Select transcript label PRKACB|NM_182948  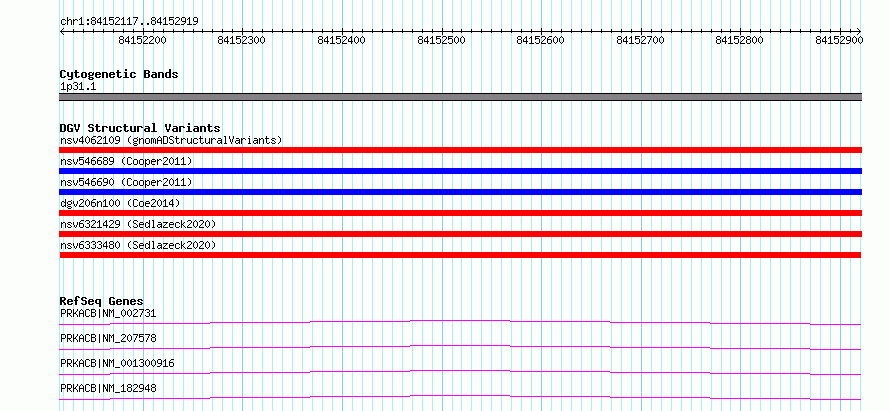click(108, 388)
